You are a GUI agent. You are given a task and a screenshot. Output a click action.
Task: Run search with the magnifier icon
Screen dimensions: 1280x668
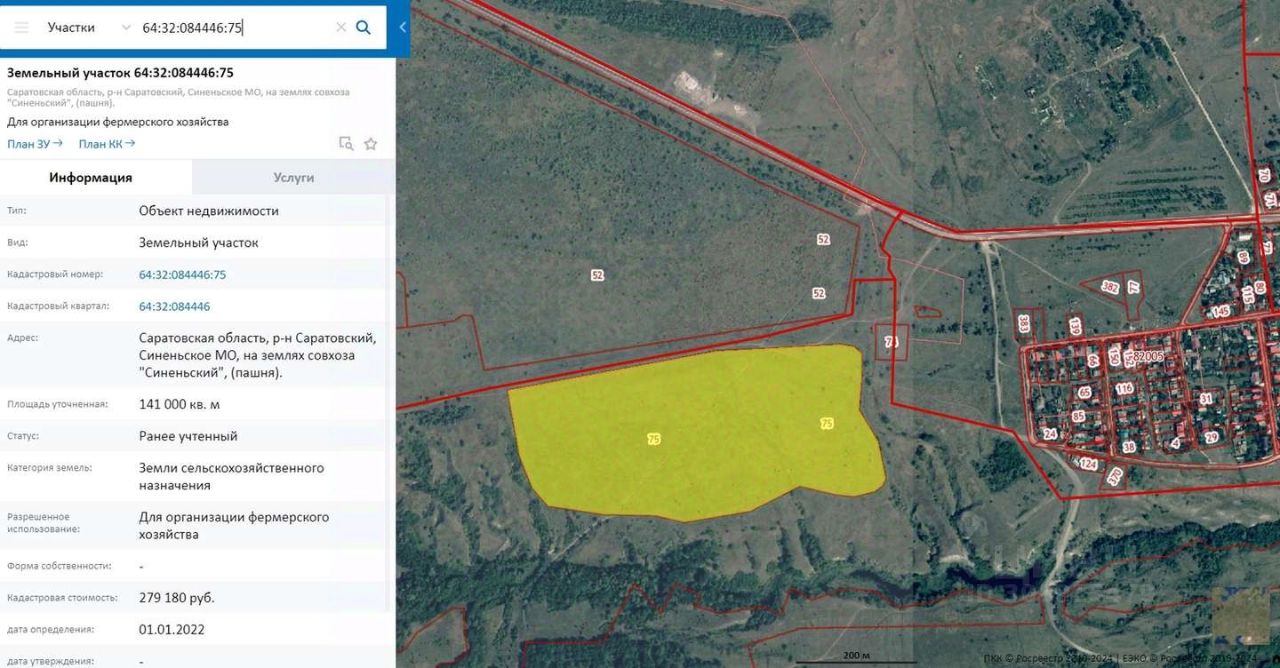363,28
